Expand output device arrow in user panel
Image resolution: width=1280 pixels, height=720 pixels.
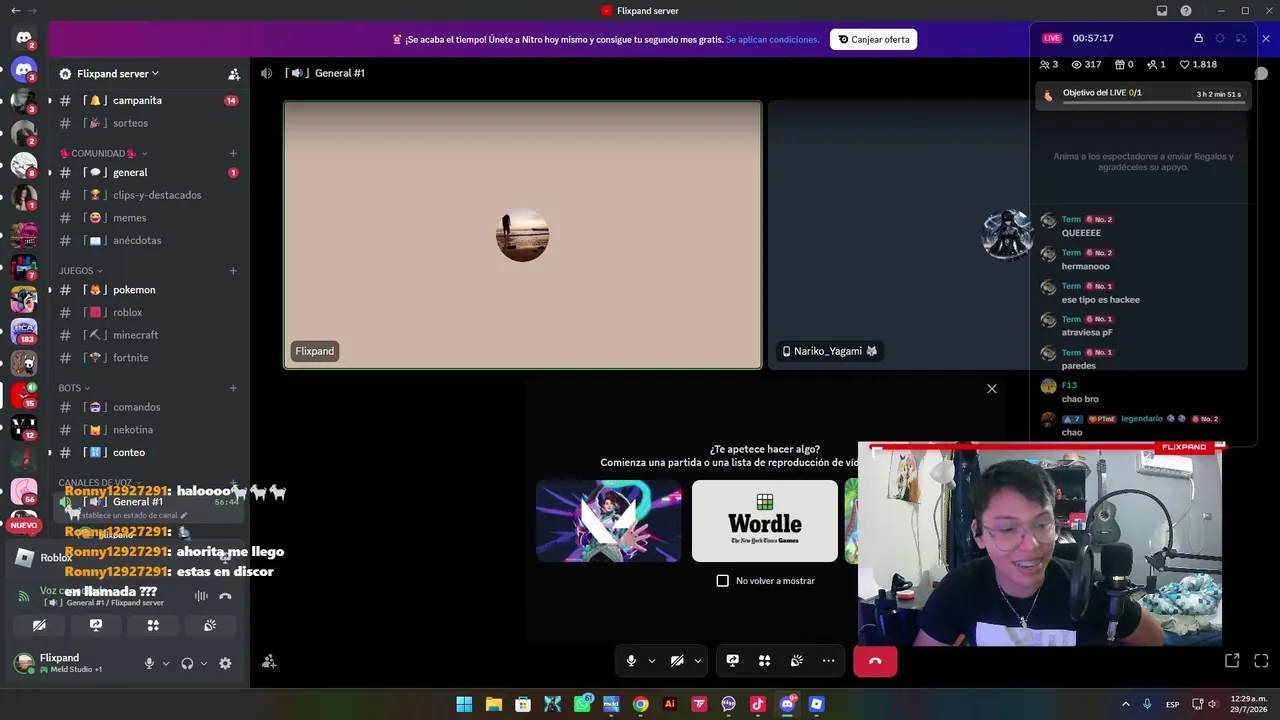pyautogui.click(x=204, y=663)
